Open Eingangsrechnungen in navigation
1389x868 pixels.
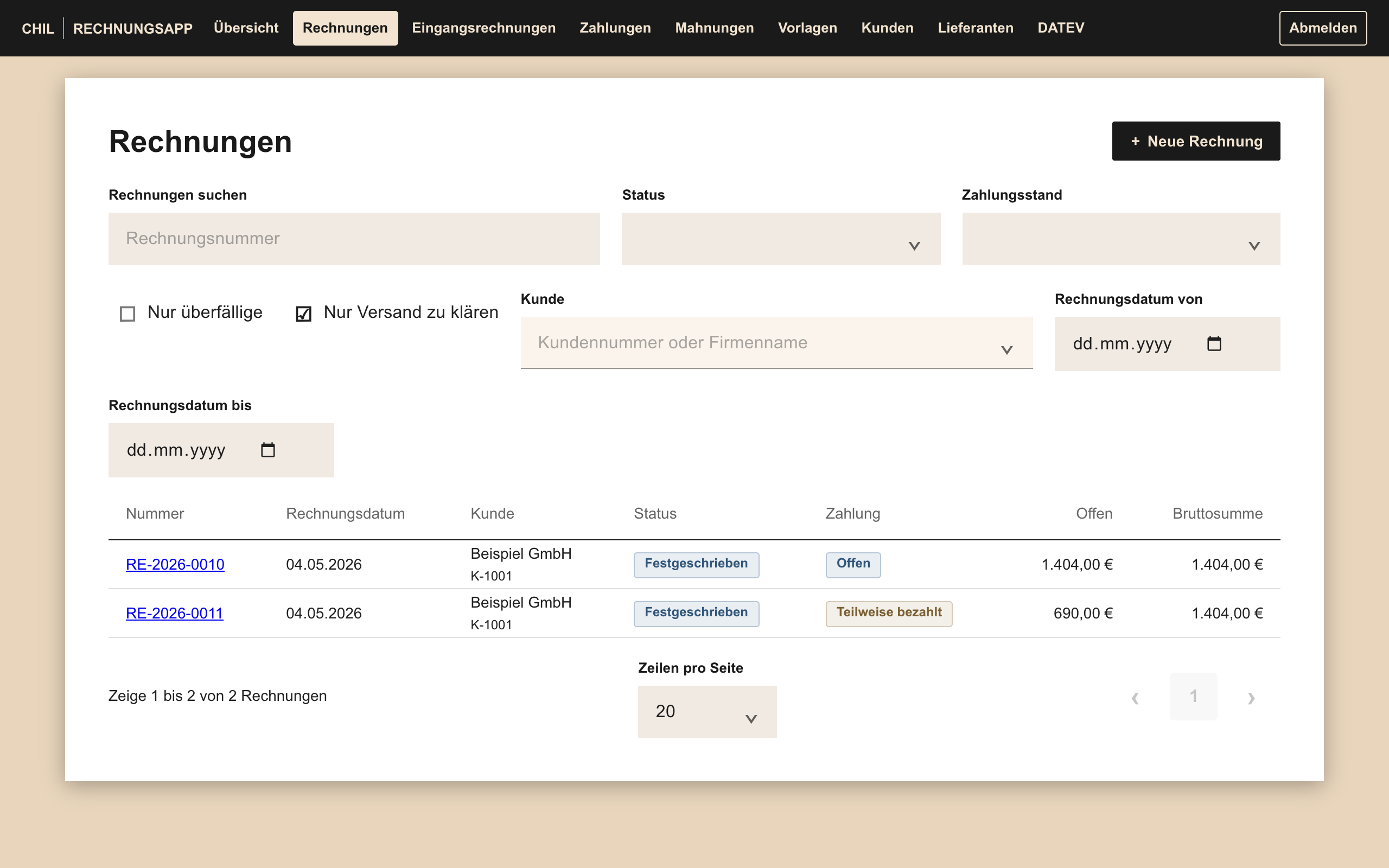[x=483, y=28]
